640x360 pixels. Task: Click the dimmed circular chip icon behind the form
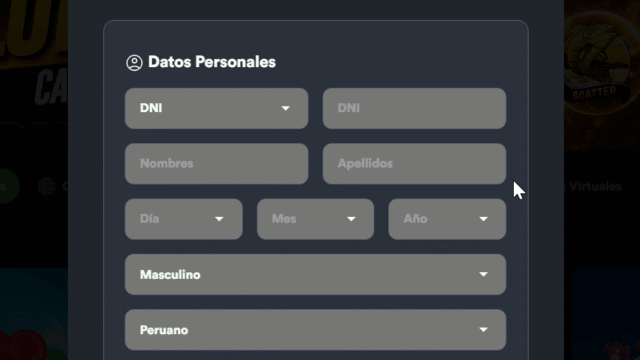(x=47, y=187)
